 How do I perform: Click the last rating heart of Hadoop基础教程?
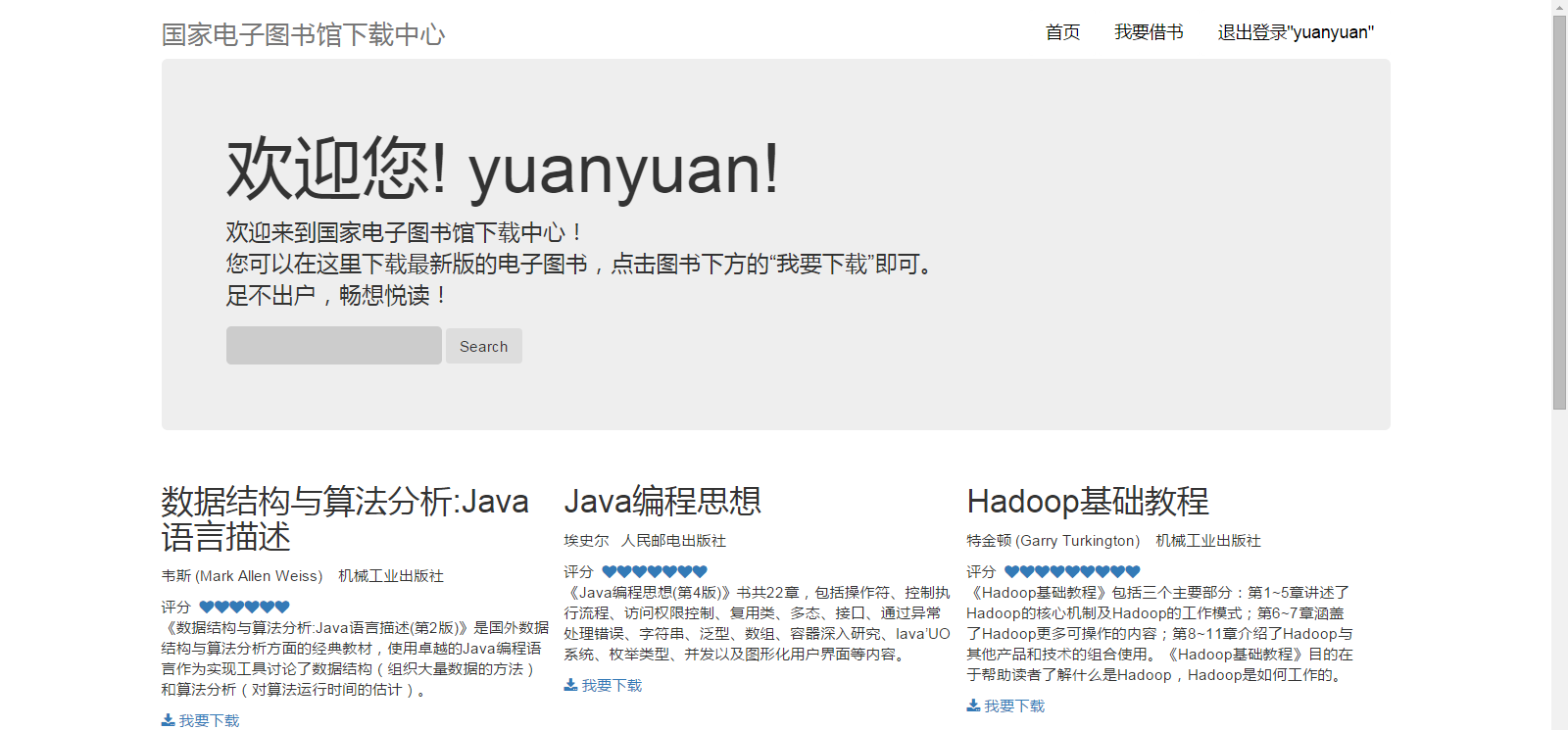1133,571
